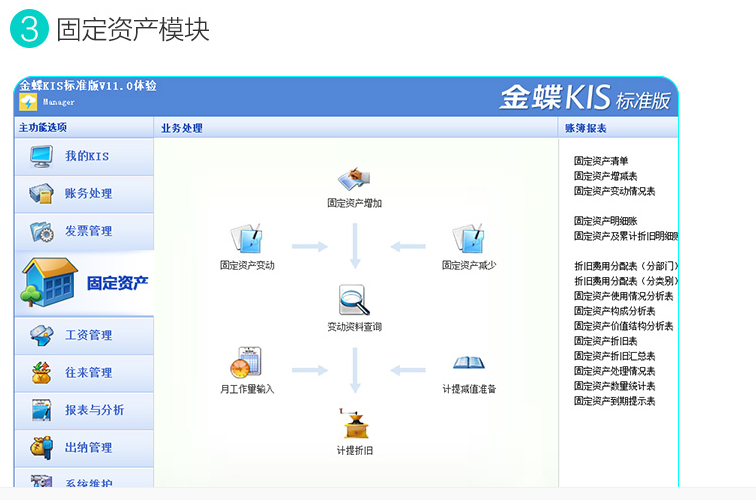Open 变动资料查询 magnifier icon
The image size is (756, 500).
354,301
